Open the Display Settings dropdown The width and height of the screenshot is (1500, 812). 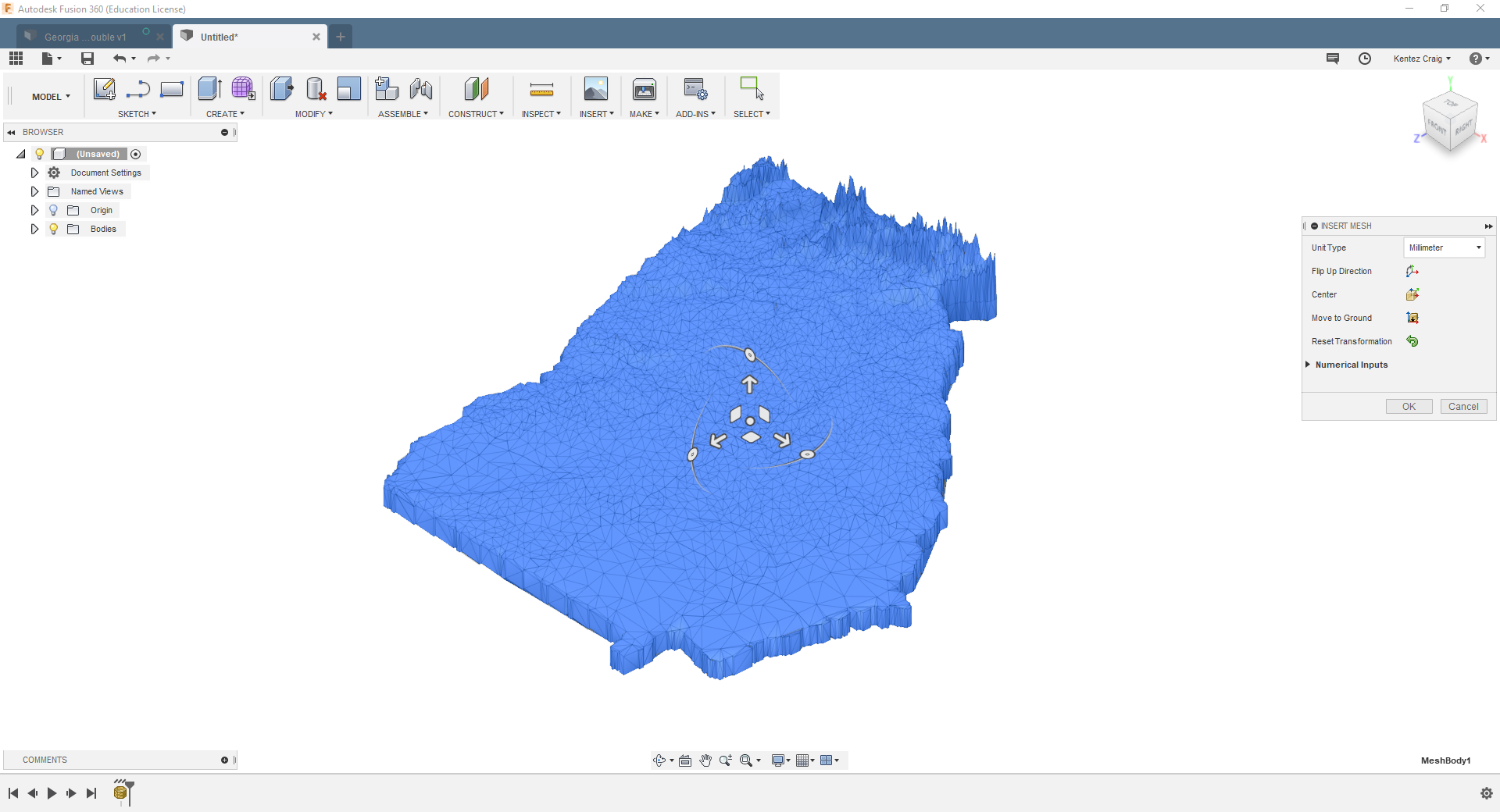pos(780,760)
